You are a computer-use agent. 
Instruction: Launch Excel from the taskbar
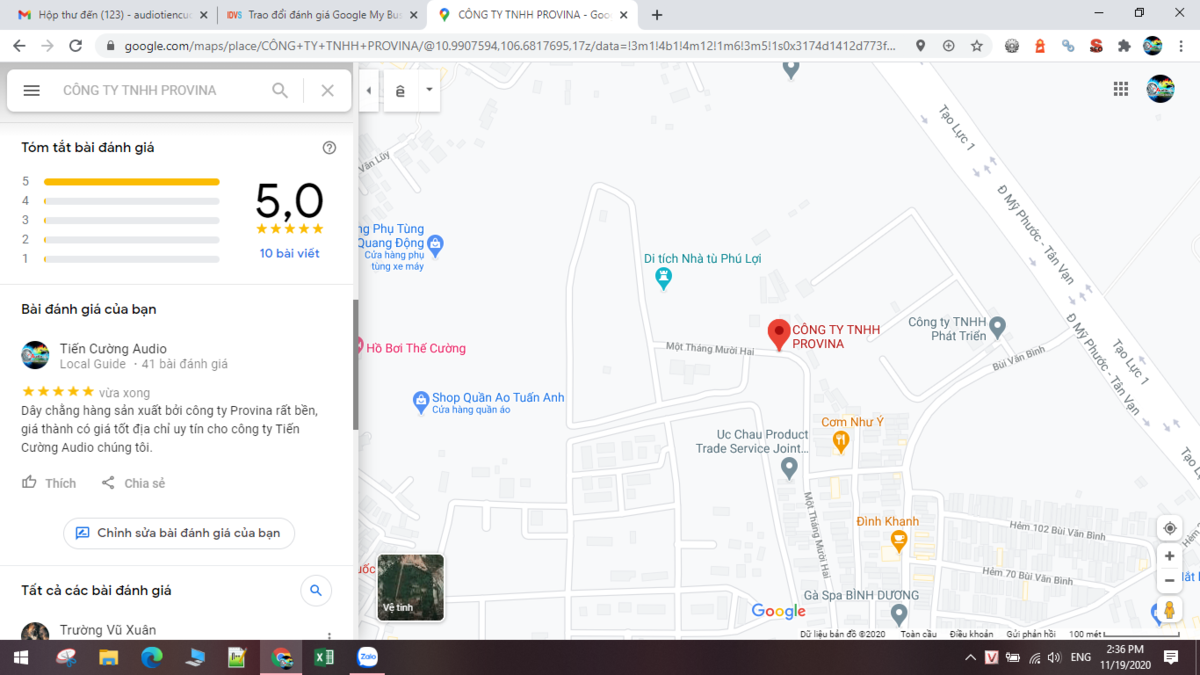click(x=324, y=658)
